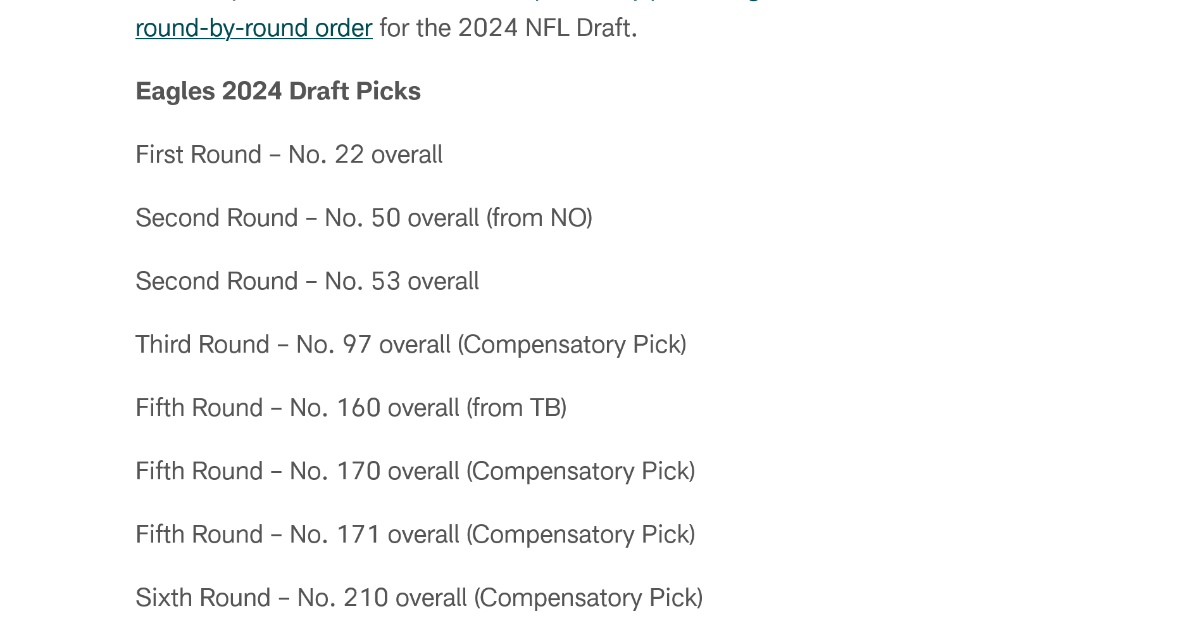Click "(Compensatory Pick)" on the No. 170 line
Screen dimensions: 1200x642
(580, 471)
